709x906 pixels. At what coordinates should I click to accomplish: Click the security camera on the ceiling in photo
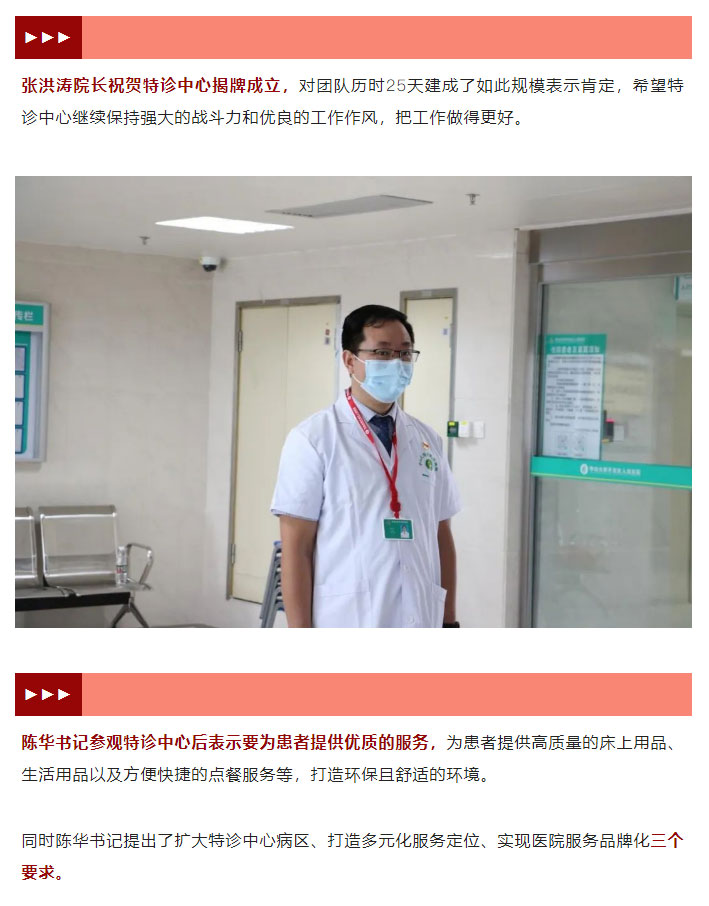point(210,263)
